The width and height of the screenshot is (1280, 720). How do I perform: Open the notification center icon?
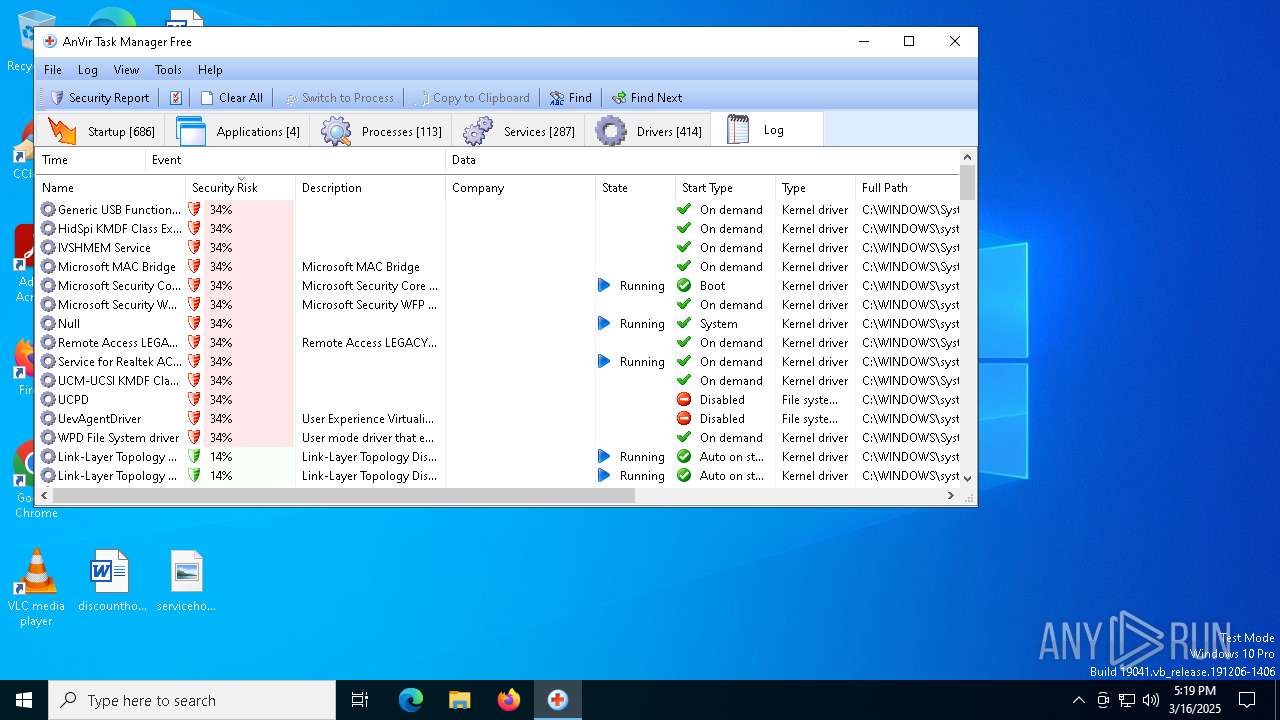point(1247,700)
